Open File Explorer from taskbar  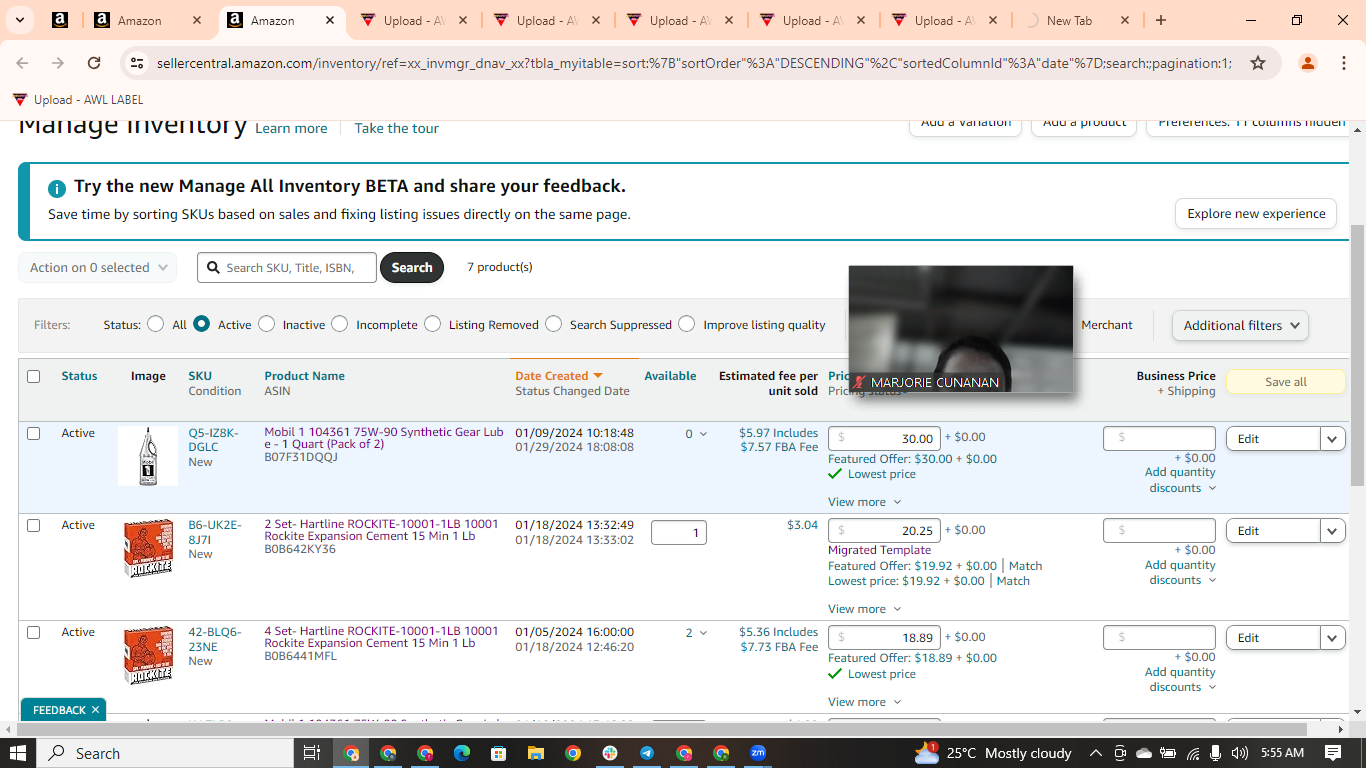[x=535, y=753]
